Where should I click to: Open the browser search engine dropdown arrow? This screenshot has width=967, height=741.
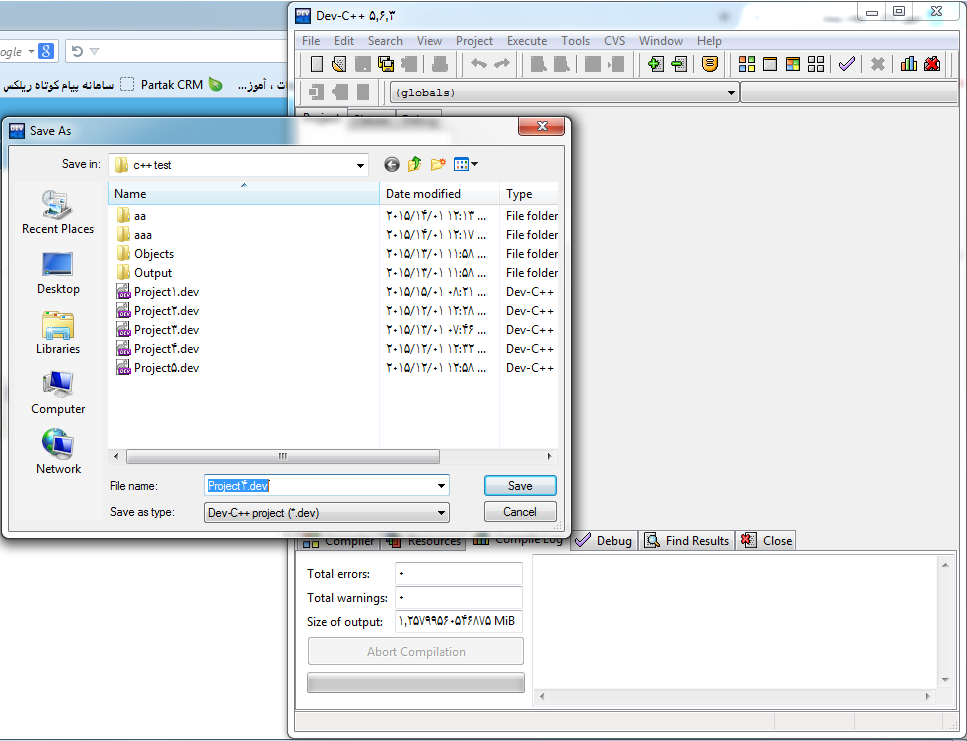click(31, 51)
